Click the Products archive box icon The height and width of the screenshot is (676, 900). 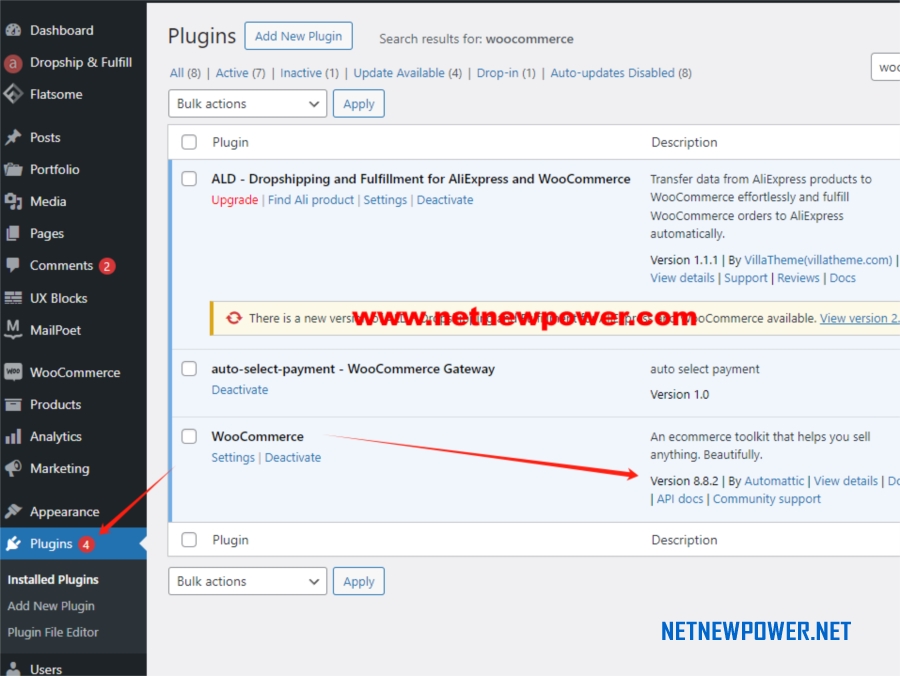tap(13, 405)
